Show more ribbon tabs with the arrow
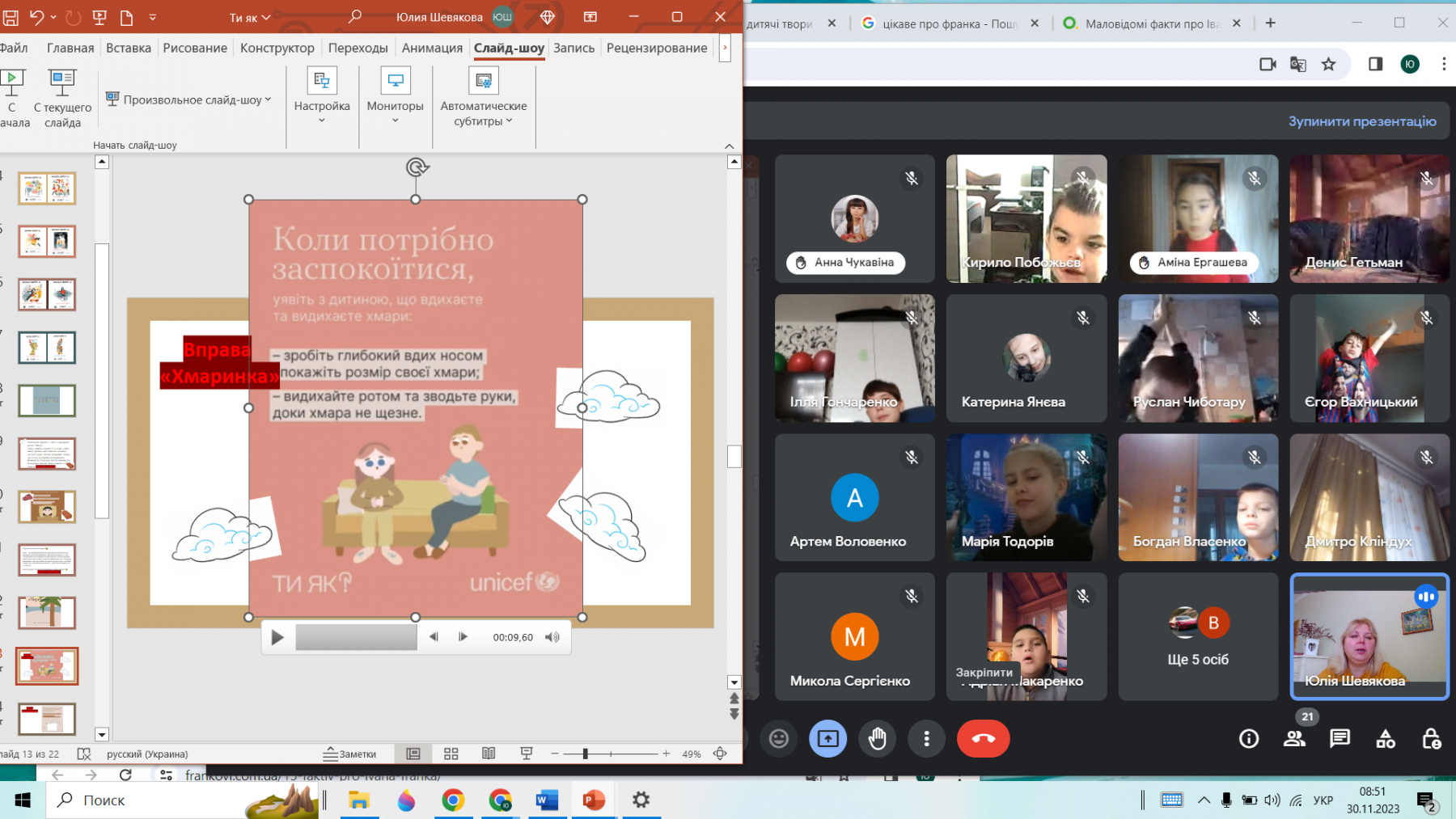 click(x=725, y=48)
